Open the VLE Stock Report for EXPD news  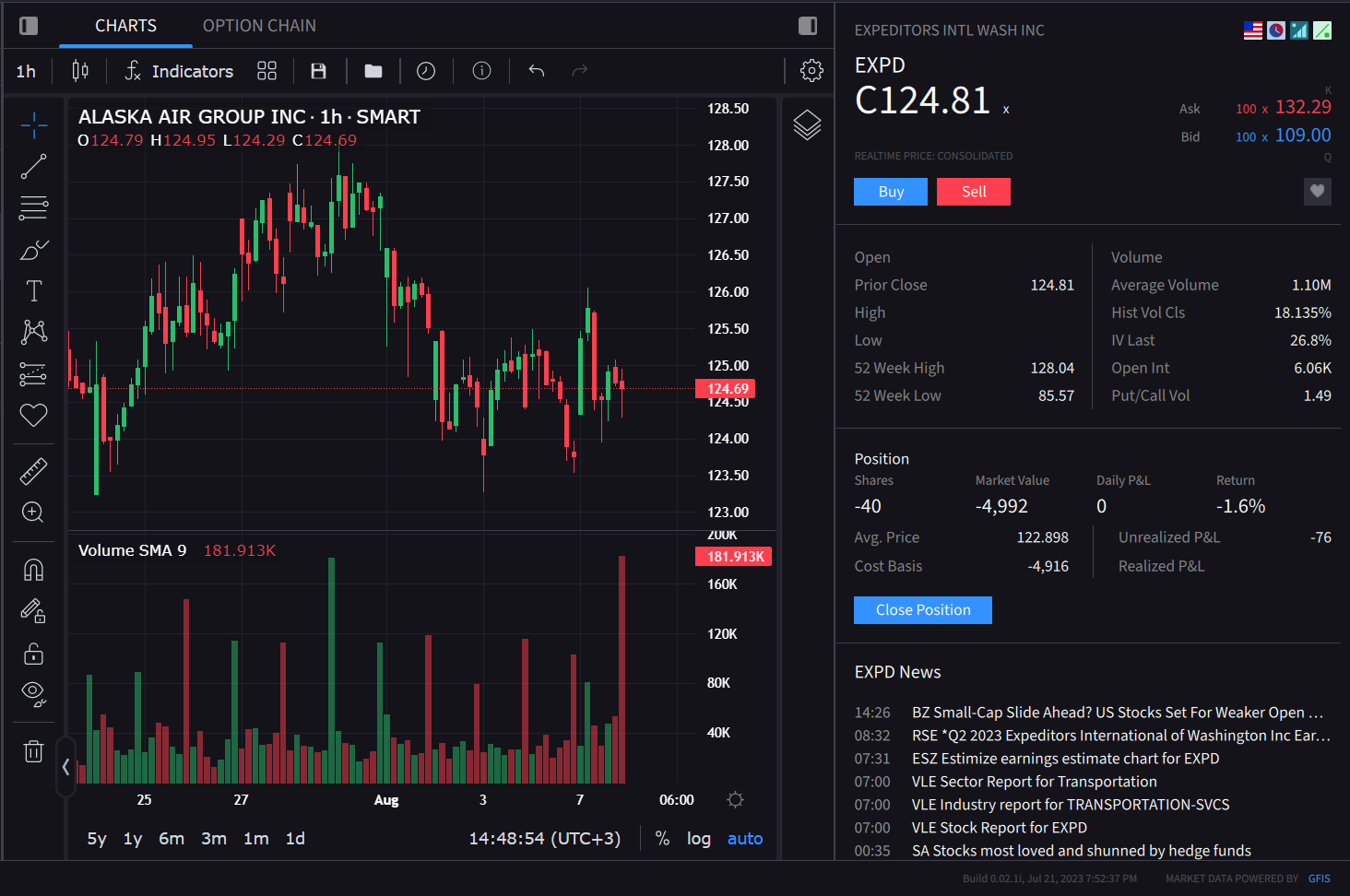(x=999, y=828)
